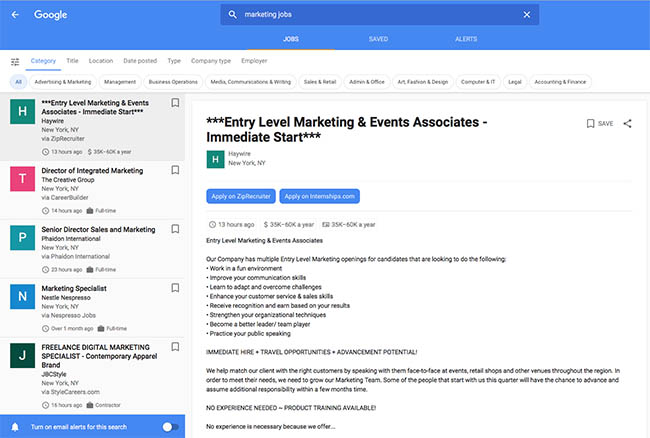Save the job with the SAVE button
650x438 pixels.
pyautogui.click(x=600, y=123)
